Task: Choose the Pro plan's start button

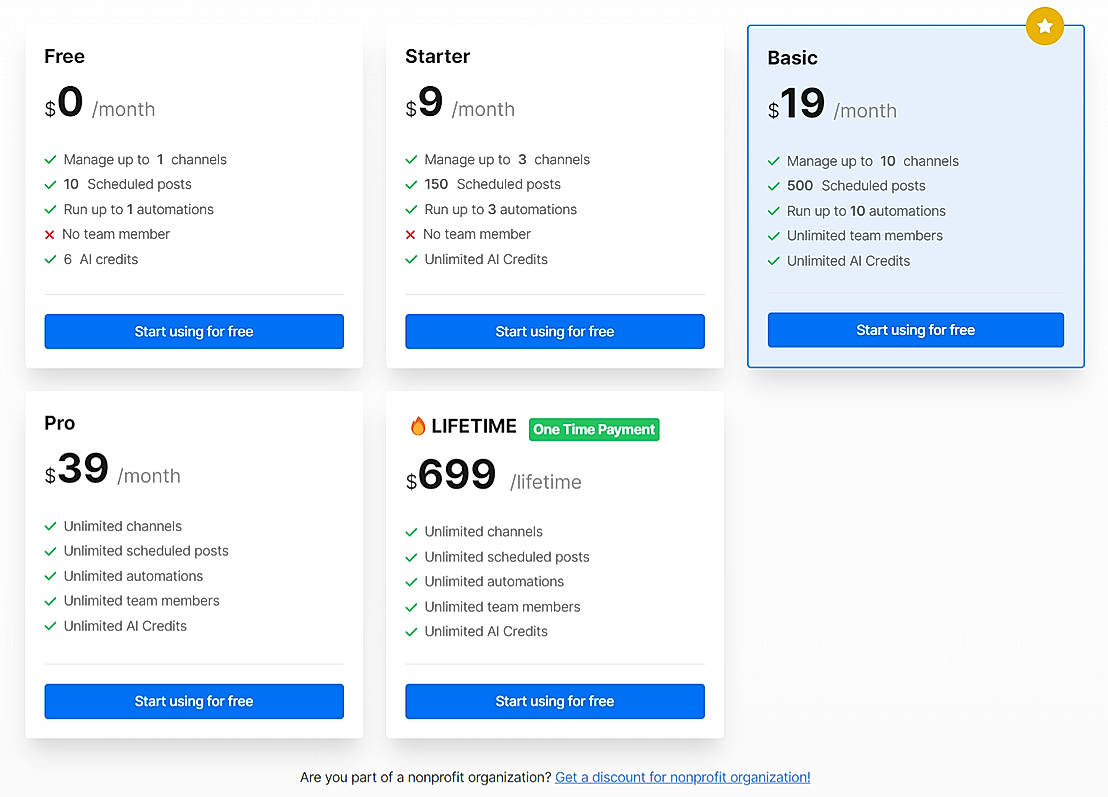Action: (194, 701)
